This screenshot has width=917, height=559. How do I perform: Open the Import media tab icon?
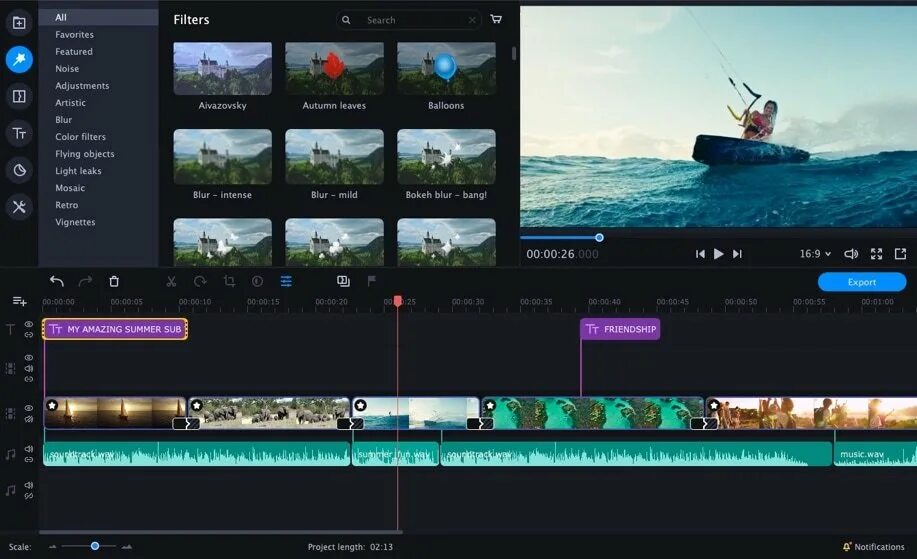(19, 23)
